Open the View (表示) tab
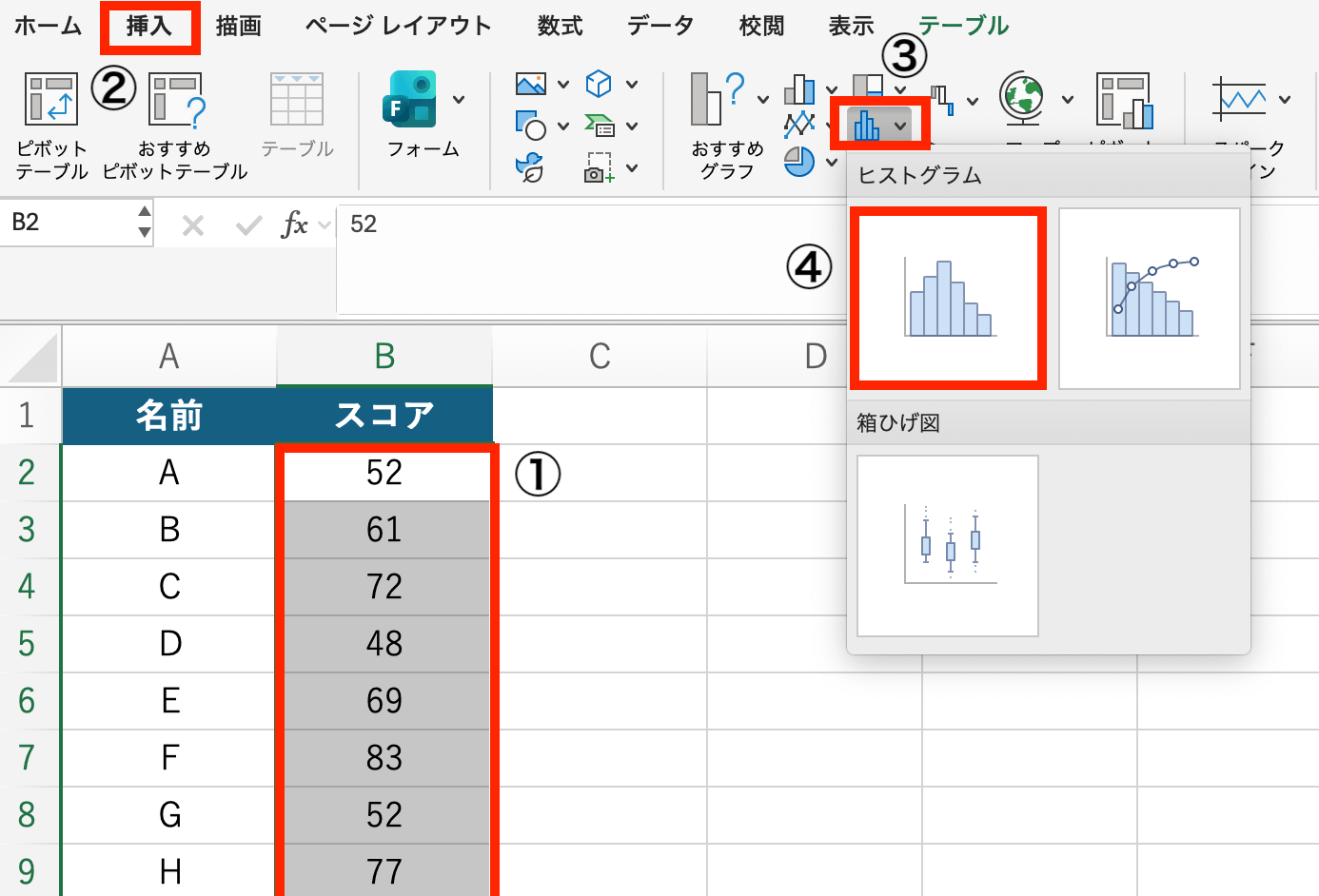 851,26
